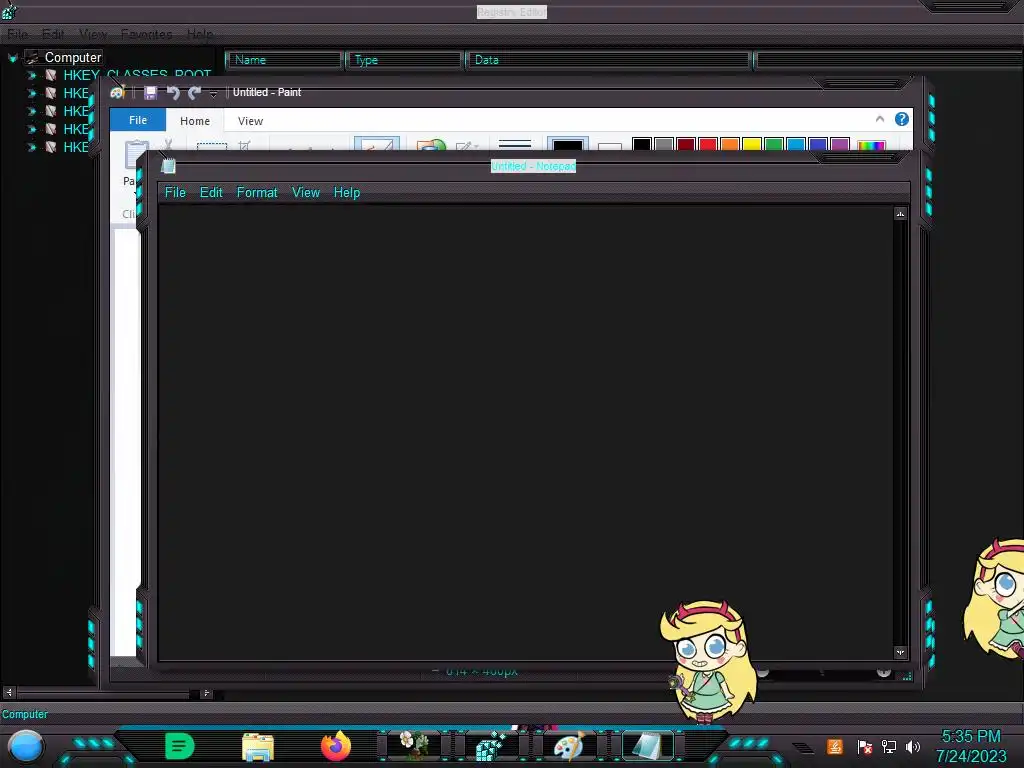
Task: Open the network tray icon
Action: click(889, 747)
